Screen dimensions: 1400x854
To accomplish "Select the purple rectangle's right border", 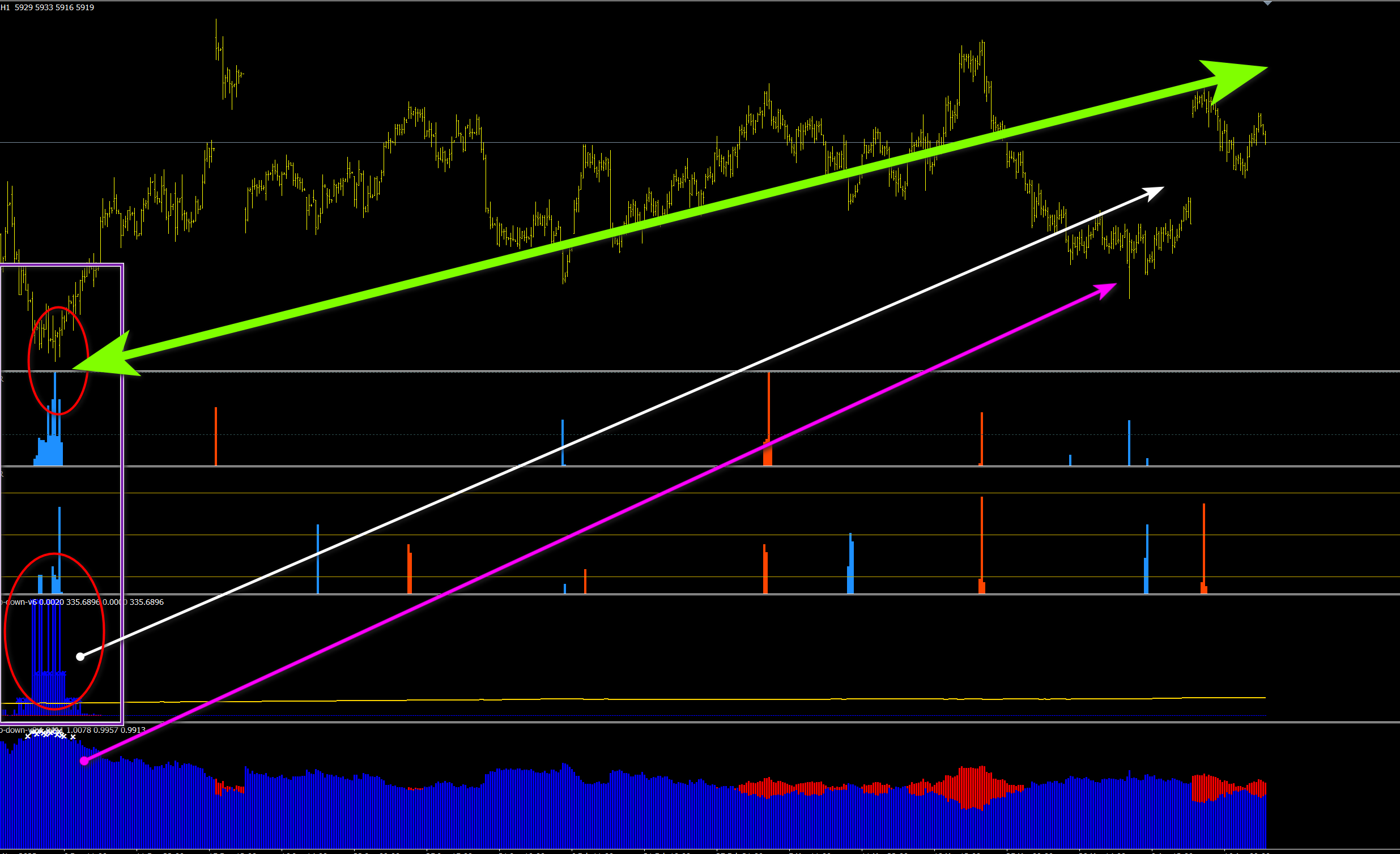I will pyautogui.click(x=122, y=493).
